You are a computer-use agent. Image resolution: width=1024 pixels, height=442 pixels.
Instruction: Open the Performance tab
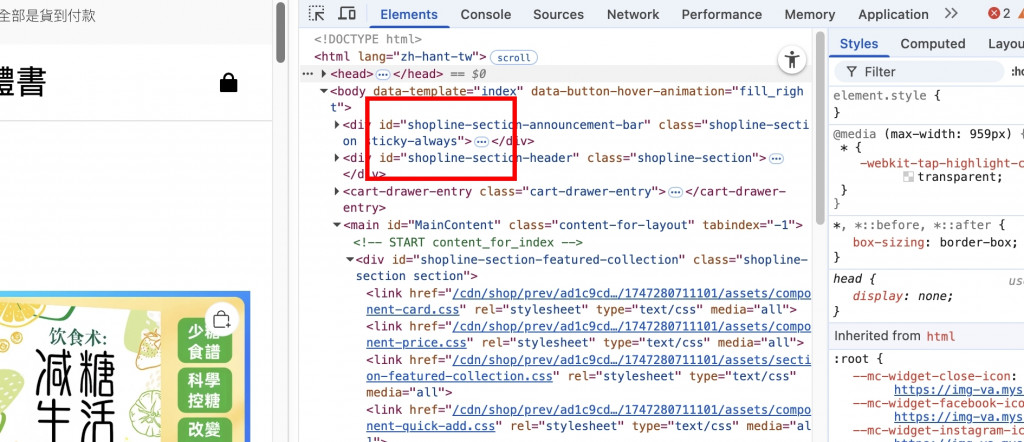tap(722, 14)
